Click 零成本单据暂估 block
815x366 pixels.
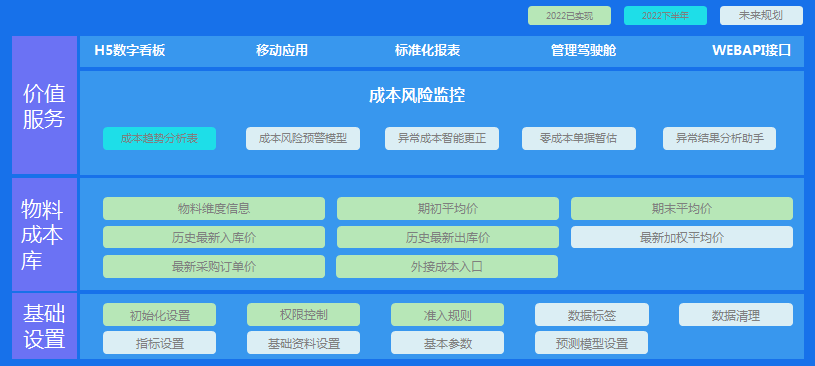tap(579, 139)
